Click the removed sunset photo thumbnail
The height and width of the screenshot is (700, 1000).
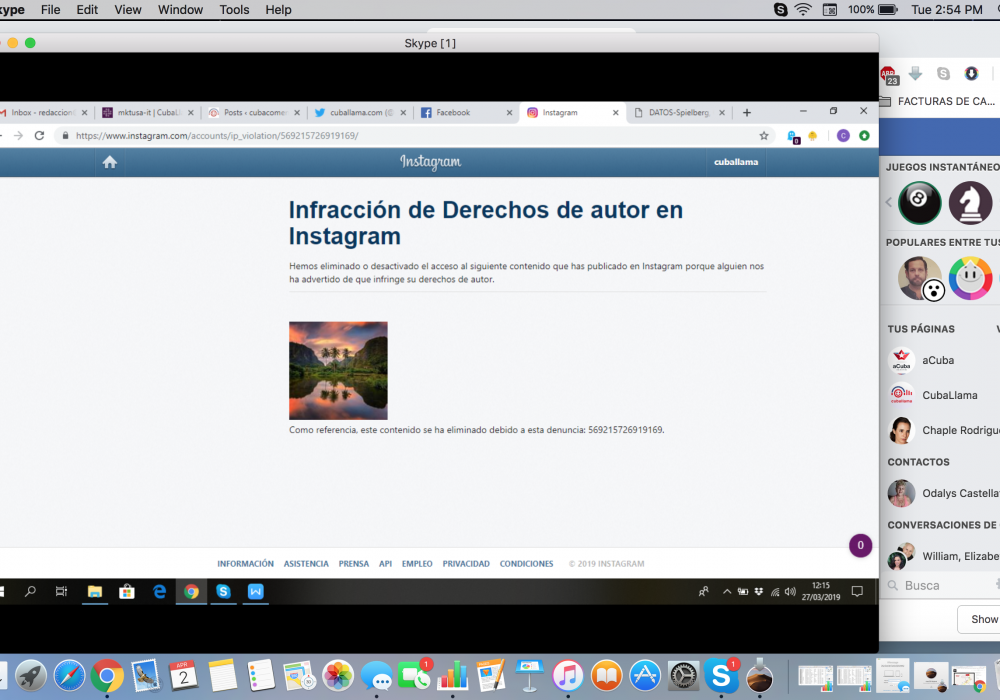tap(338, 370)
